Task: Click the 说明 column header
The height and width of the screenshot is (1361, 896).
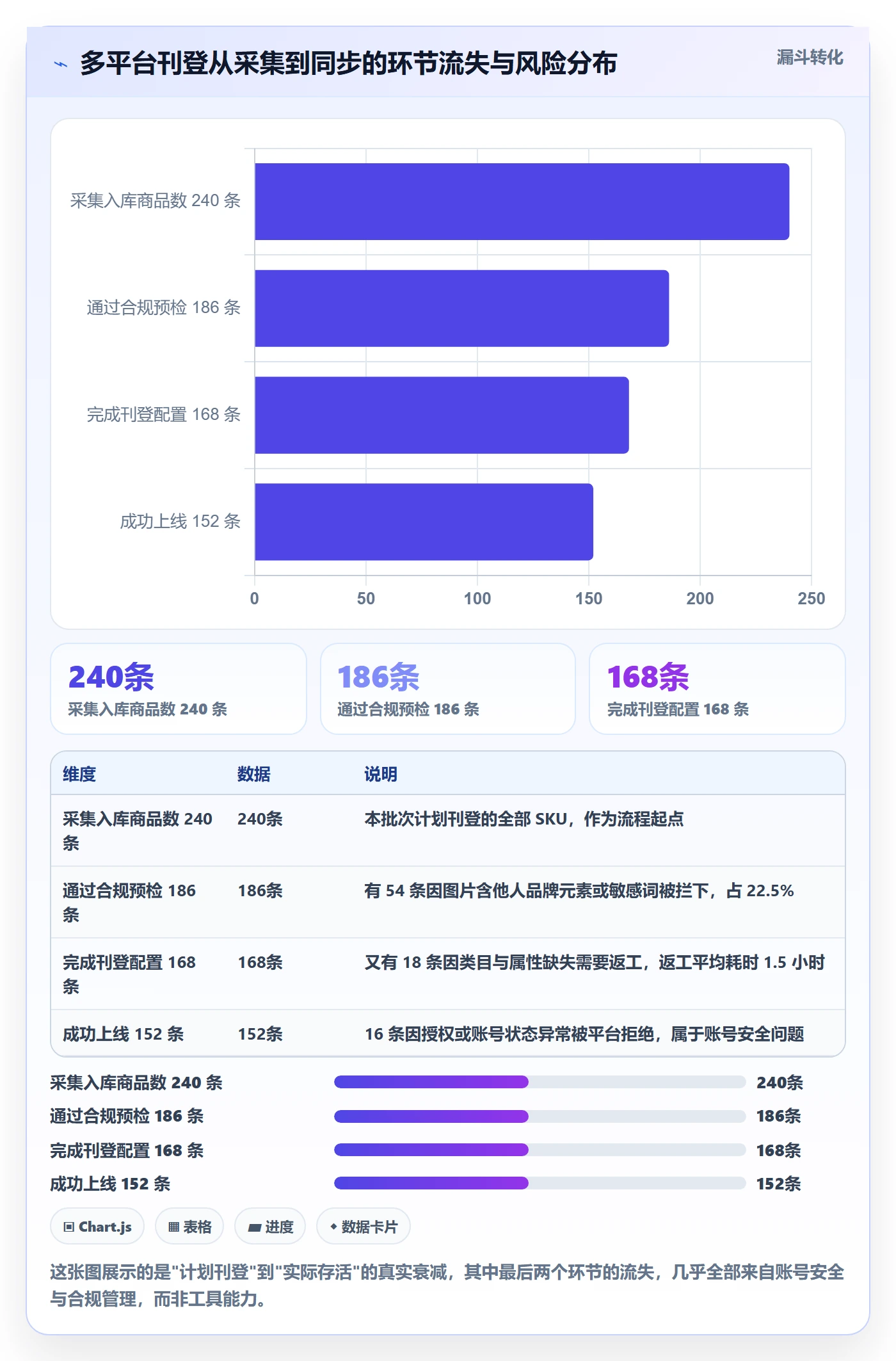Action: 381,774
